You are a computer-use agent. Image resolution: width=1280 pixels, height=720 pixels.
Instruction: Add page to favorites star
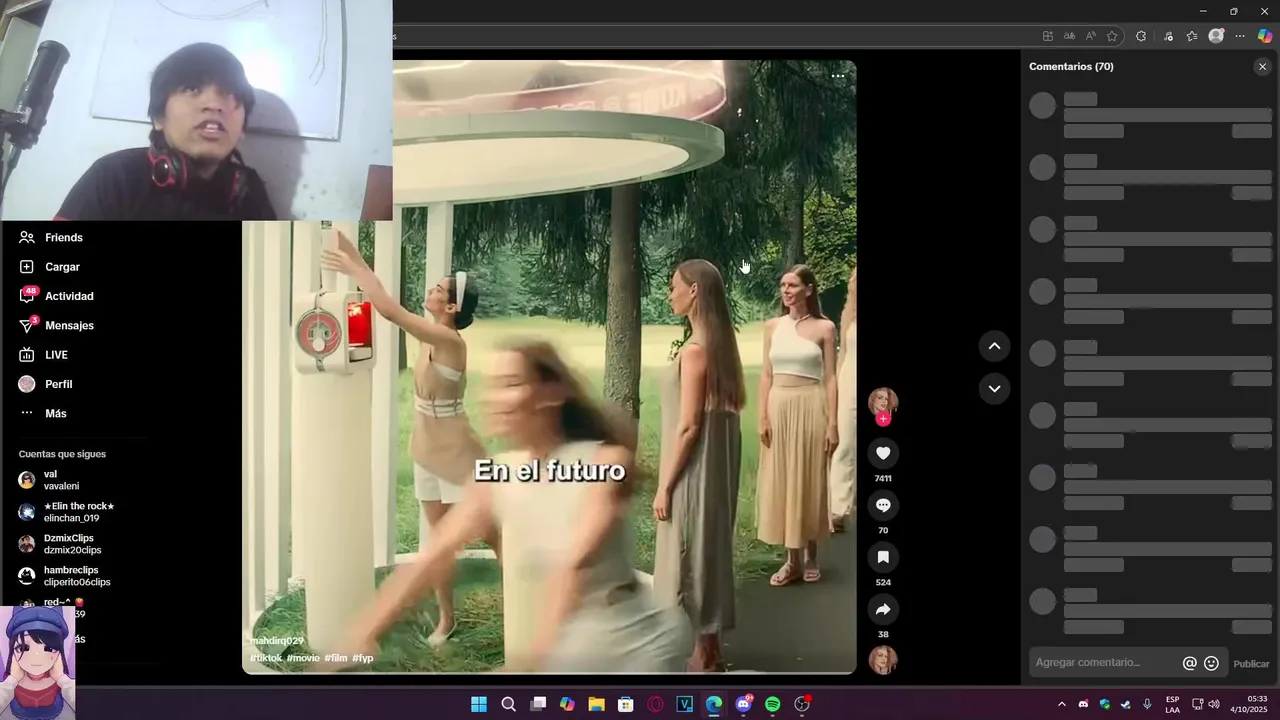1112,36
